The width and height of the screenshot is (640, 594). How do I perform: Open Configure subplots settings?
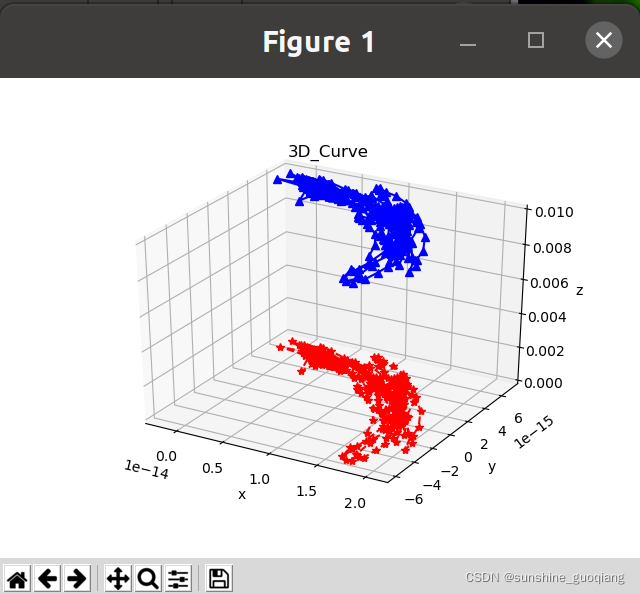(178, 578)
